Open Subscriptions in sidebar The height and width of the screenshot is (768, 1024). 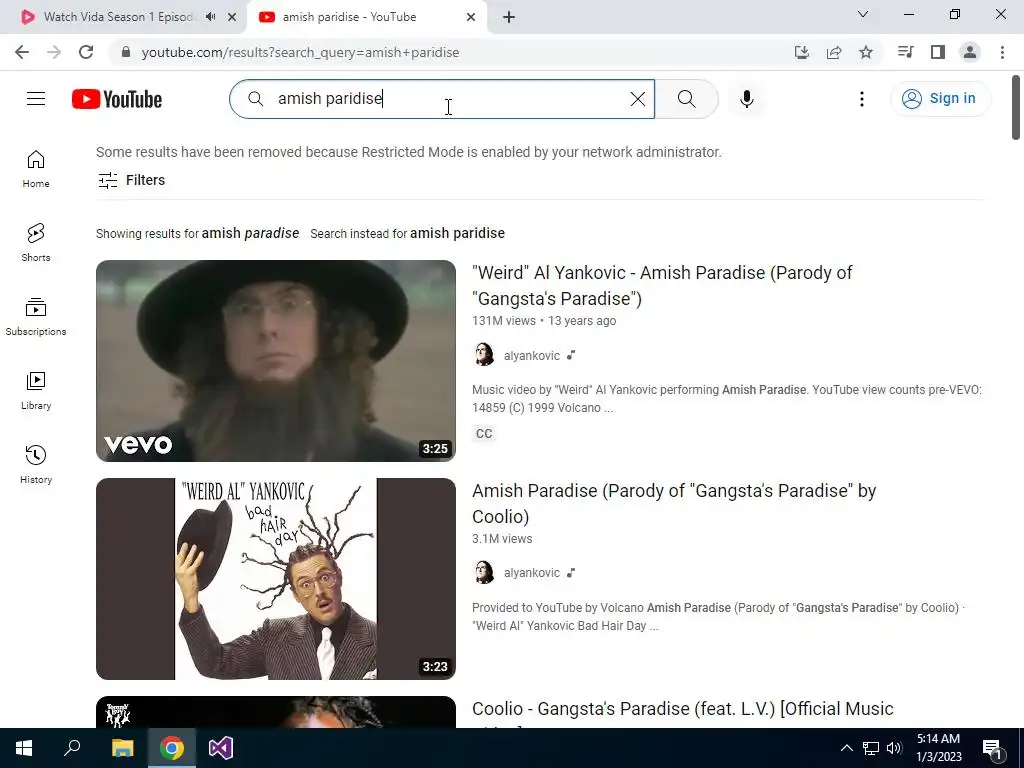pos(36,317)
